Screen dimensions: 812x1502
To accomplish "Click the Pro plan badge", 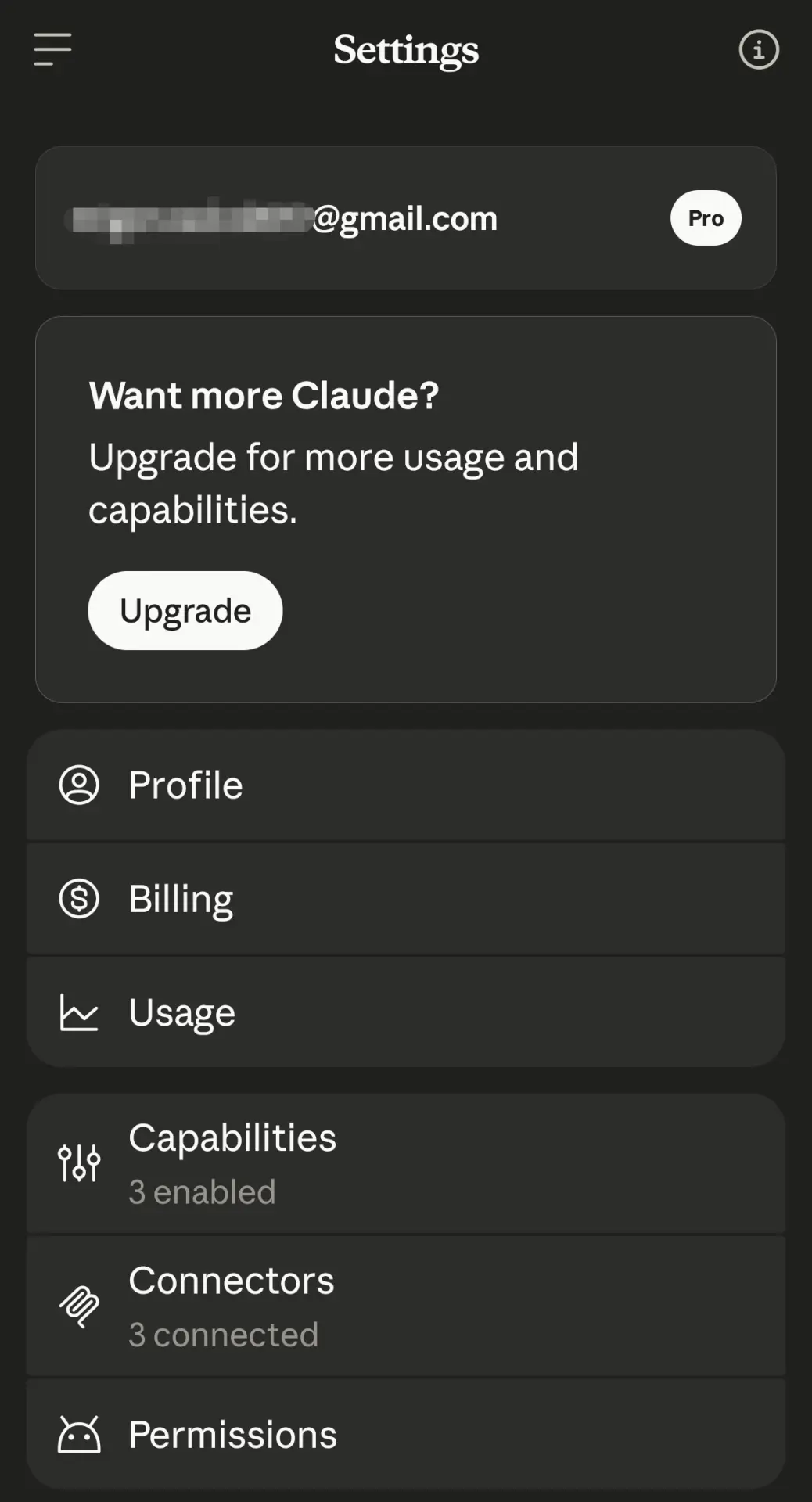I will pos(706,217).
